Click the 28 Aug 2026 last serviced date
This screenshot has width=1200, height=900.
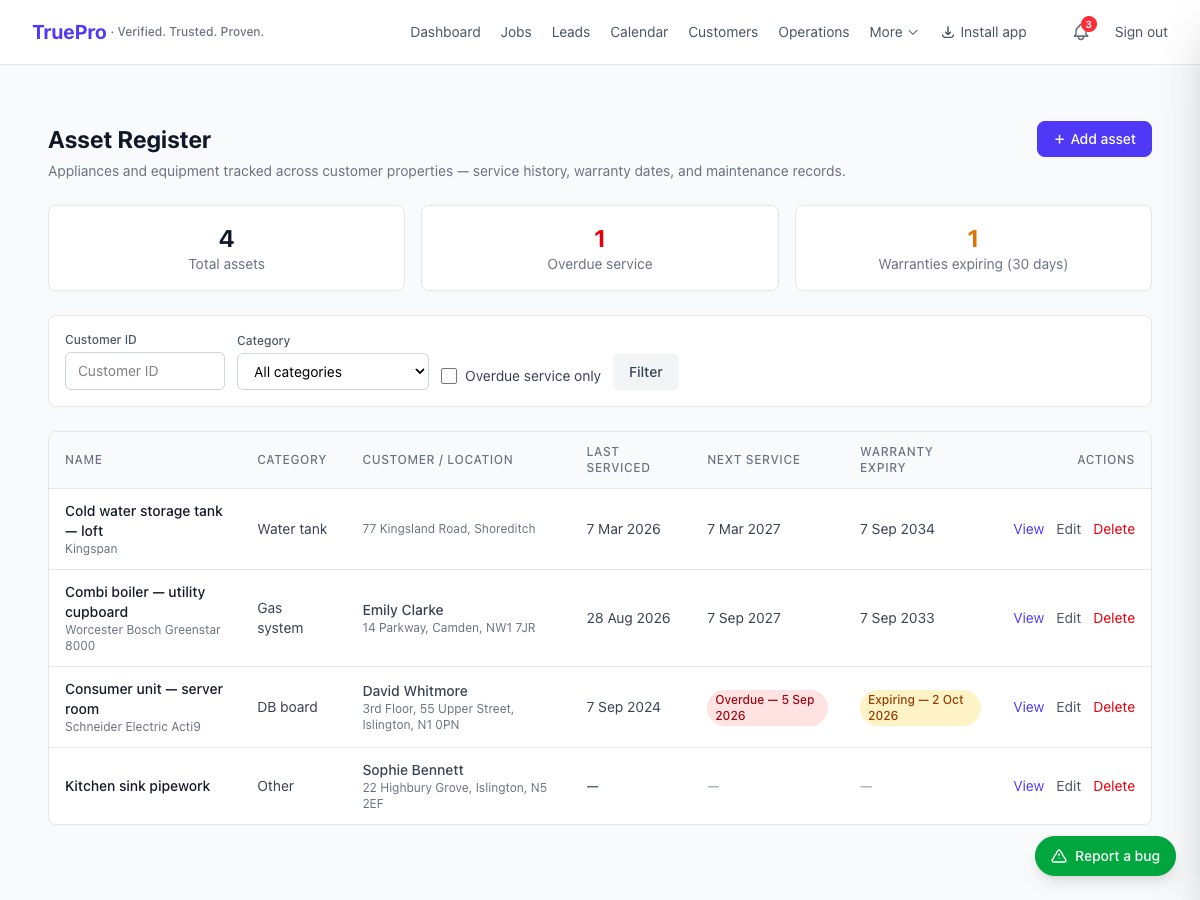coord(628,618)
